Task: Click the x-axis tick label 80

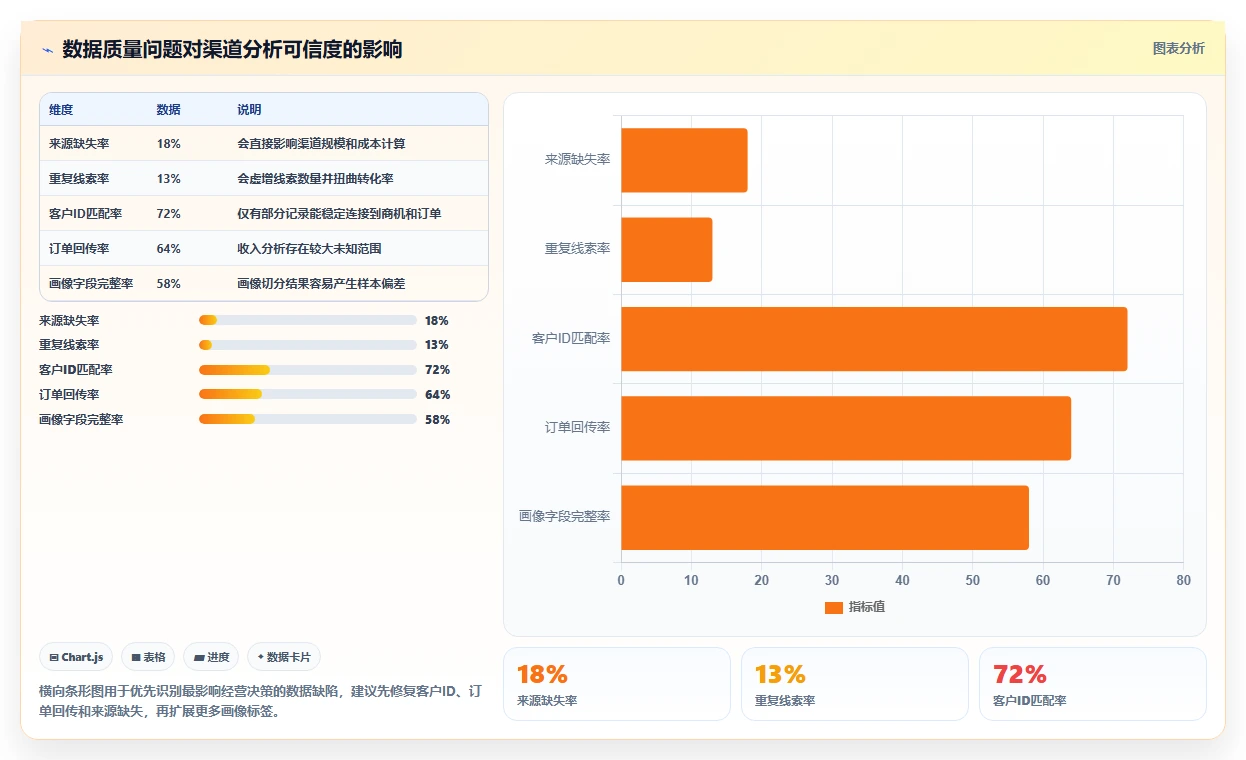Action: coord(1183,581)
